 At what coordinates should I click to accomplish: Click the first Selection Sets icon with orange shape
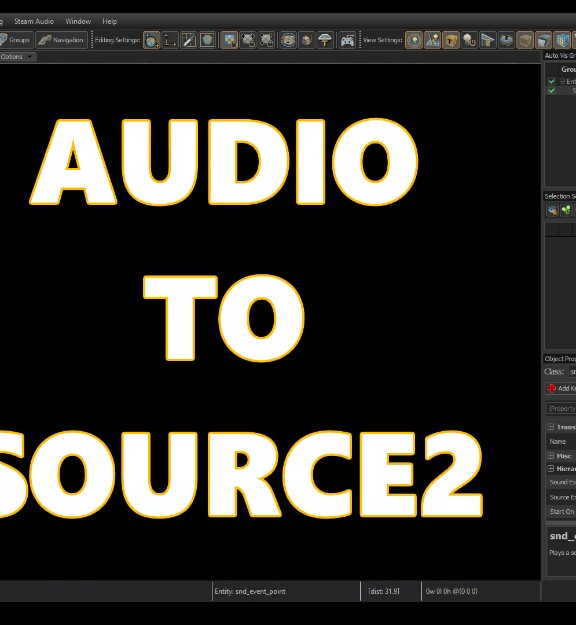(552, 210)
